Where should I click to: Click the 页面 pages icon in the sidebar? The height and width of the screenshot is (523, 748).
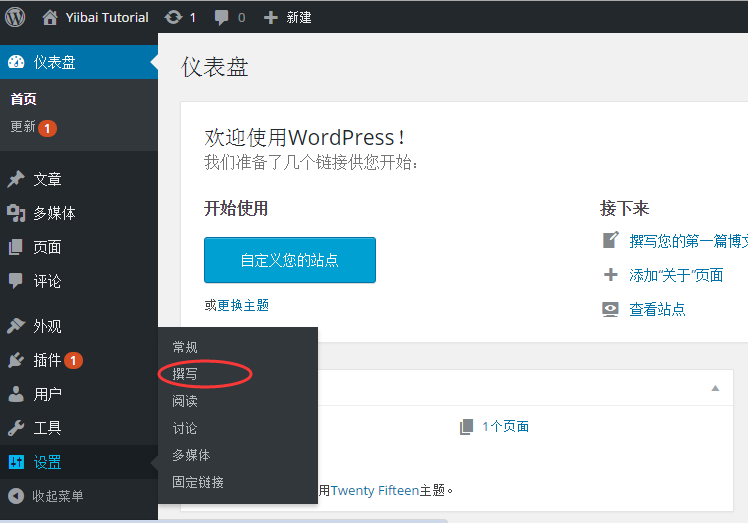[16, 247]
